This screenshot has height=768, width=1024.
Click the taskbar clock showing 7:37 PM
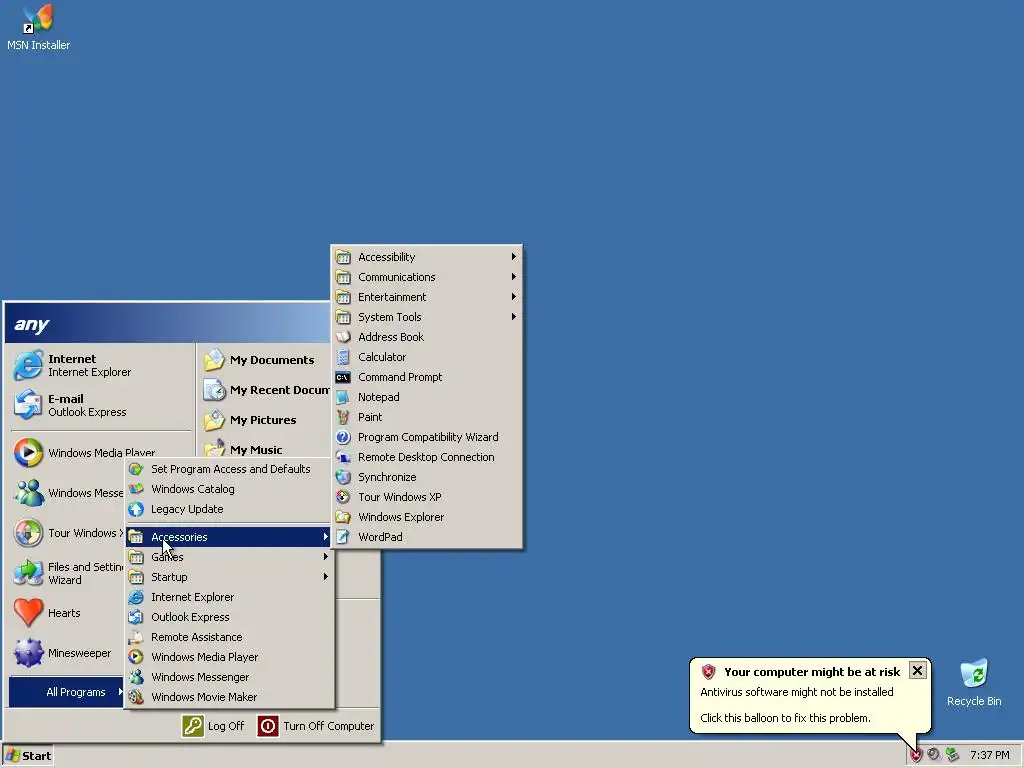click(989, 756)
